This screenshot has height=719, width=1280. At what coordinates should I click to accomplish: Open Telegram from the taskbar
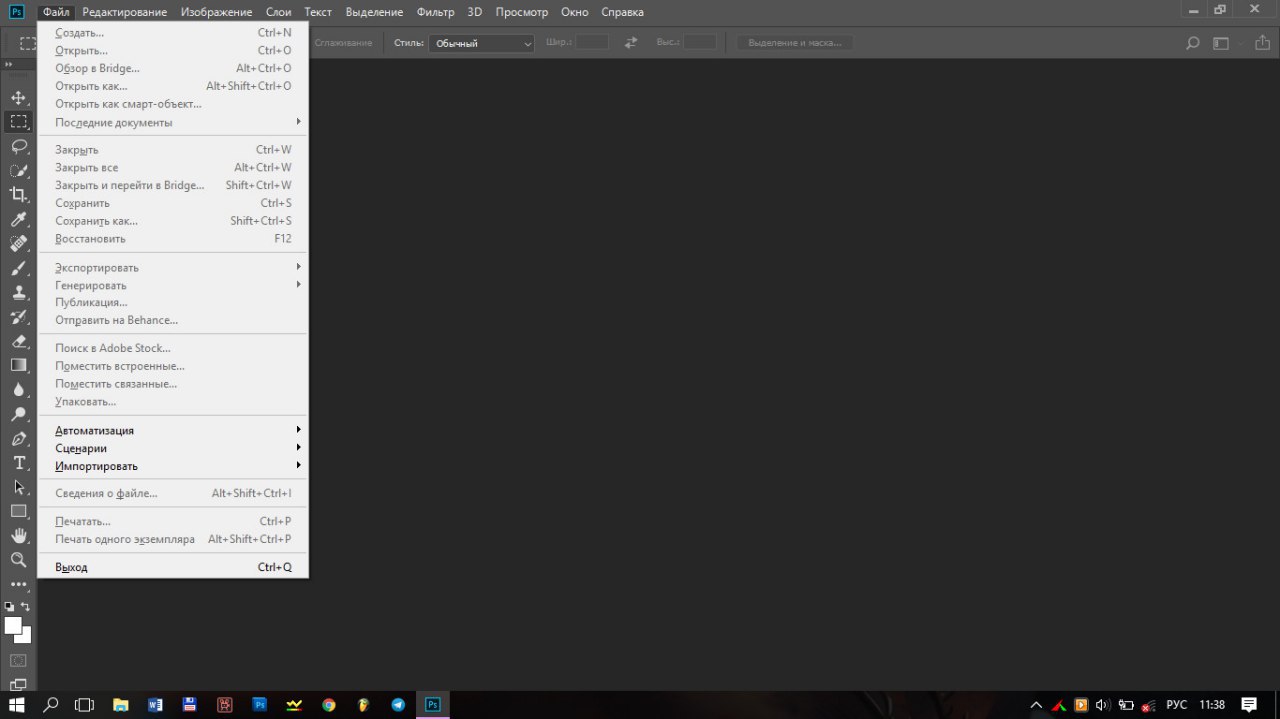pos(398,704)
